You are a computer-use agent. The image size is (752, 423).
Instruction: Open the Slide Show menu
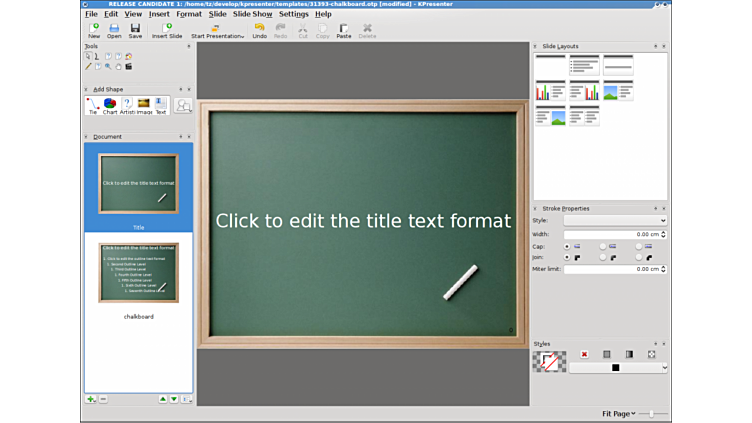252,14
